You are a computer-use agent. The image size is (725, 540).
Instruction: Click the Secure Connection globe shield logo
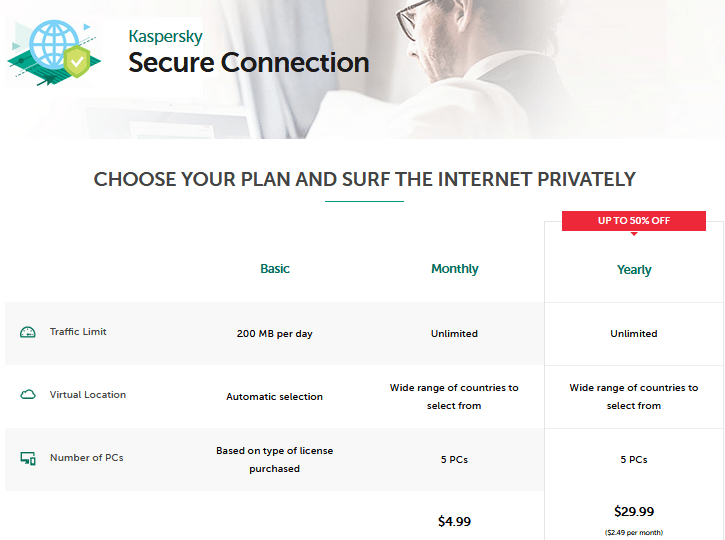[x=54, y=53]
